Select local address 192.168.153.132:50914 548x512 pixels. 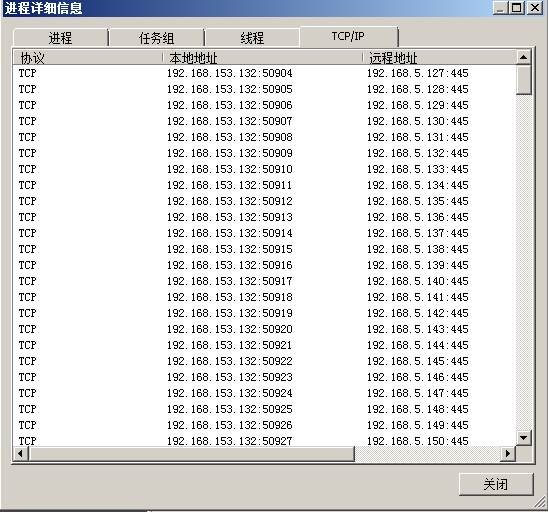(229, 233)
